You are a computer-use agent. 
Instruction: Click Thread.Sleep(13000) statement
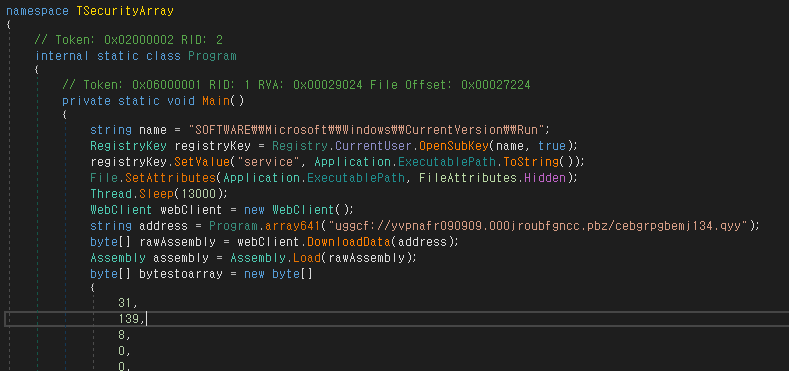tap(160, 194)
